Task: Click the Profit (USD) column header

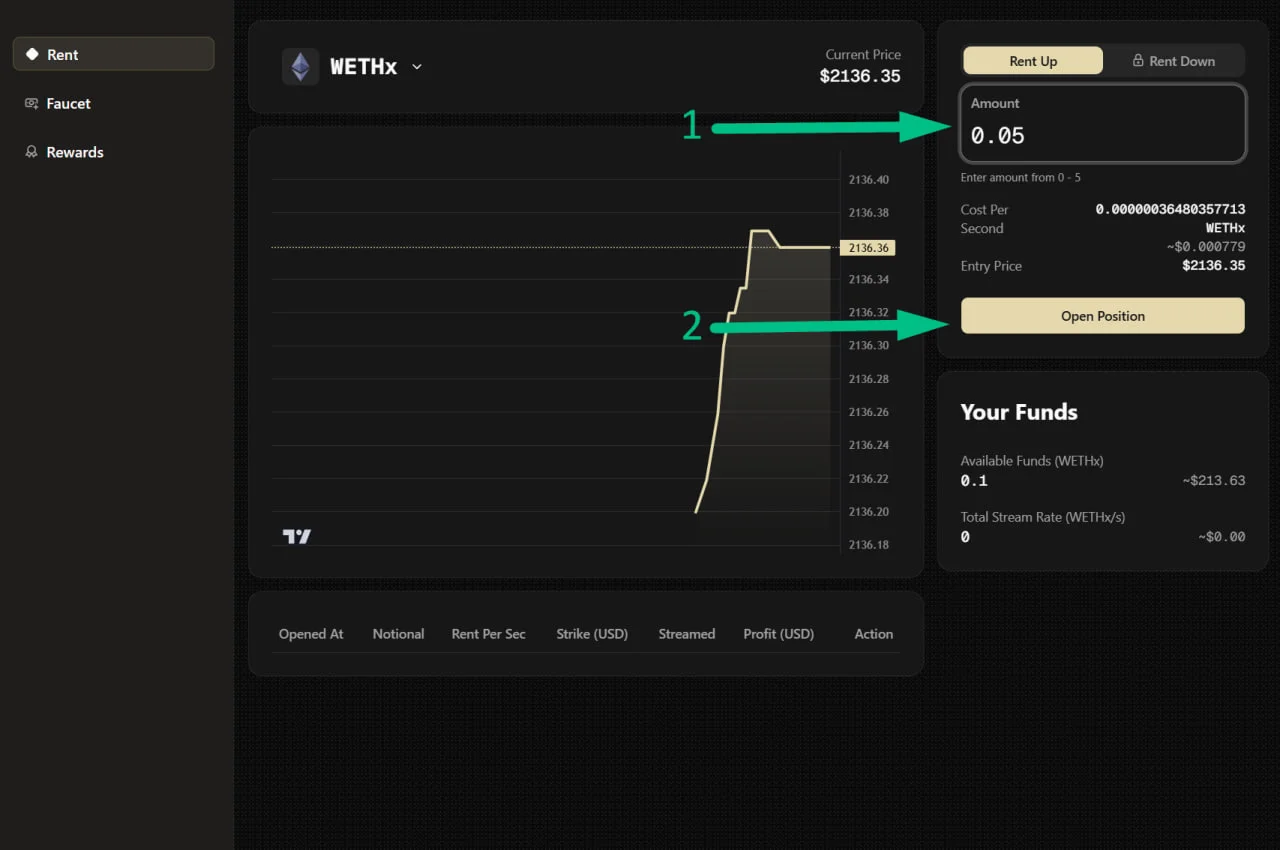Action: (x=779, y=634)
